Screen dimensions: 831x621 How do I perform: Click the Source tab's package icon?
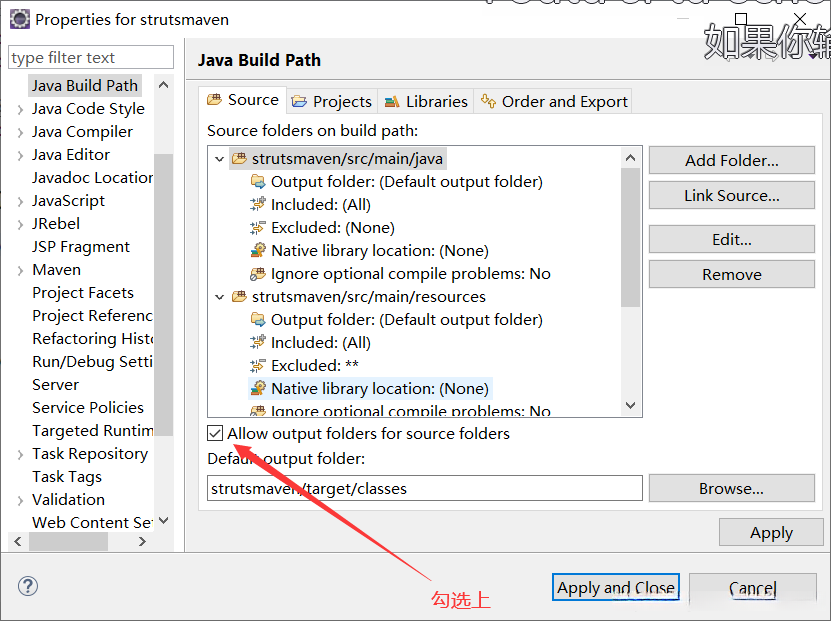215,100
